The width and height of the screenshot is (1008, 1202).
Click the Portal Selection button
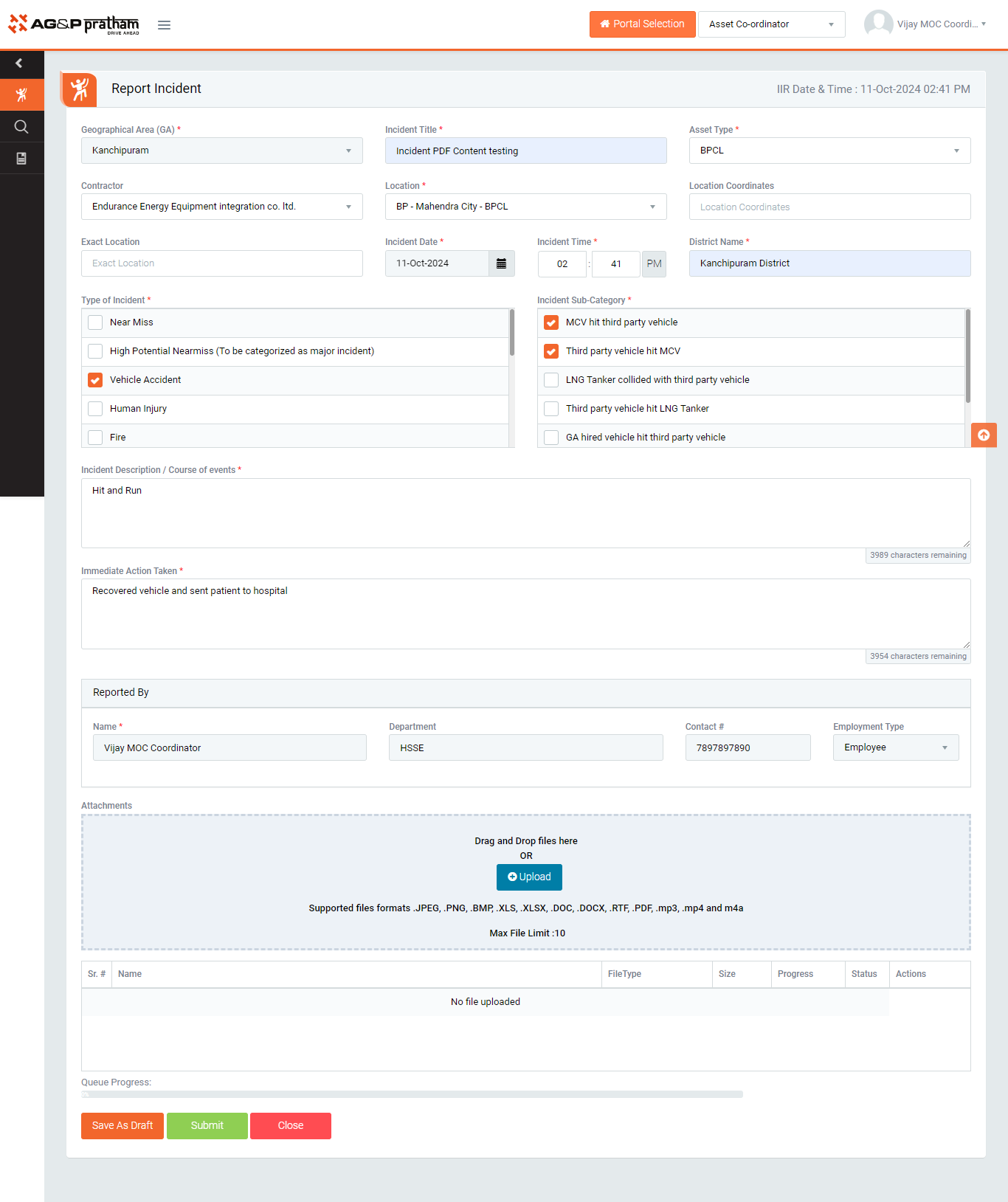coord(642,24)
